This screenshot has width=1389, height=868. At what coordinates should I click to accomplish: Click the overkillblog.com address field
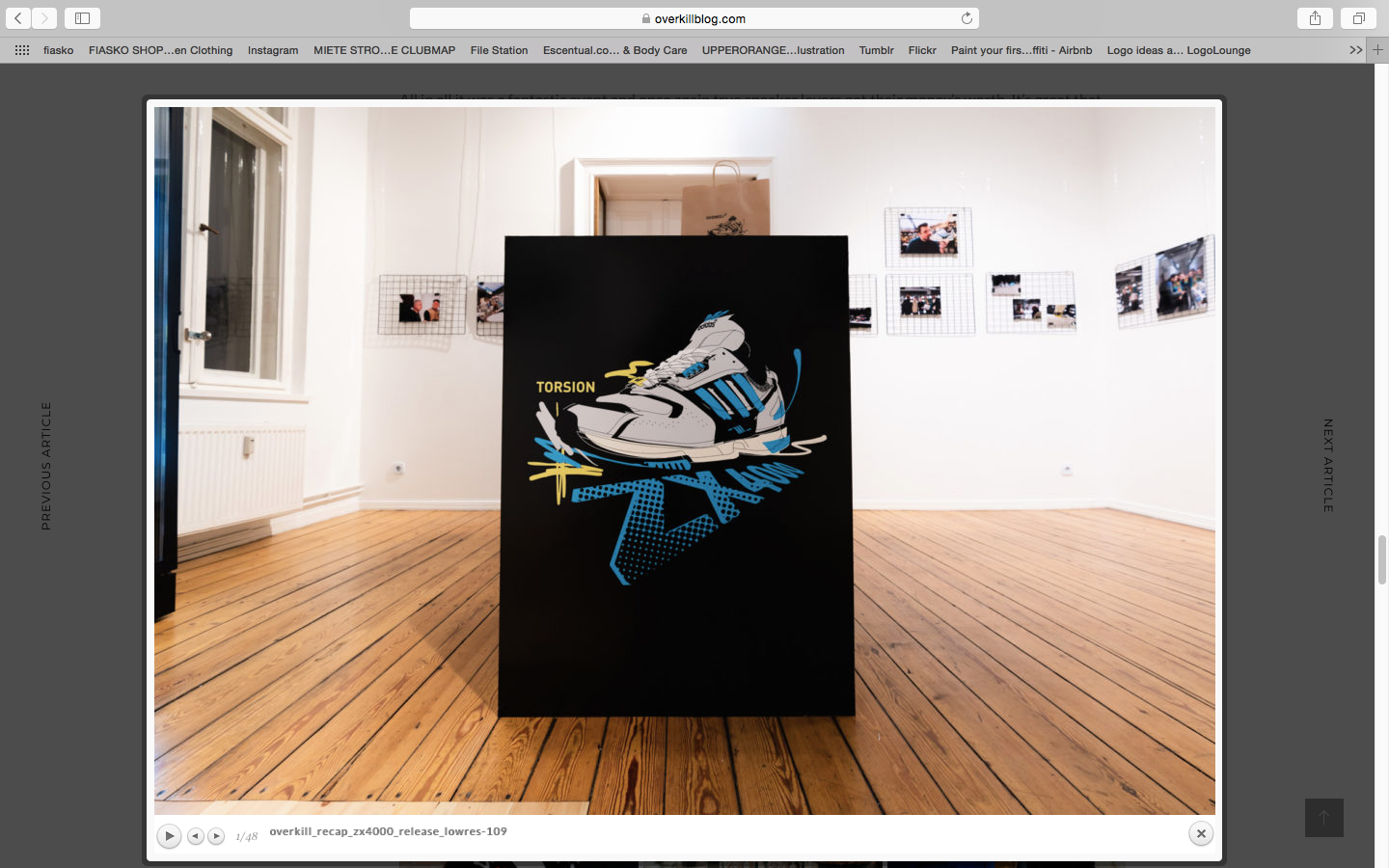point(694,18)
